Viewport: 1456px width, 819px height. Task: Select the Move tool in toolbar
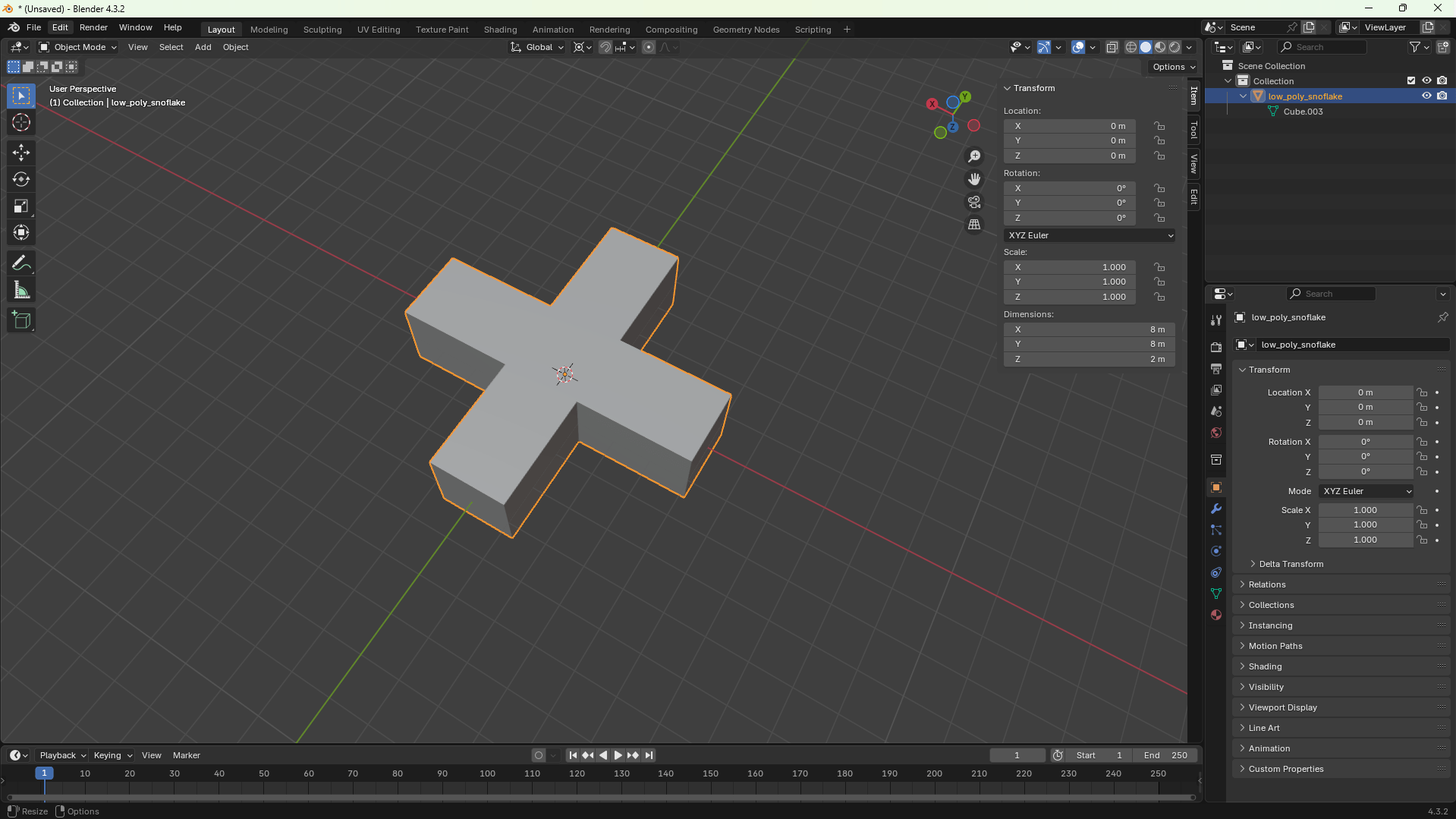(x=21, y=153)
